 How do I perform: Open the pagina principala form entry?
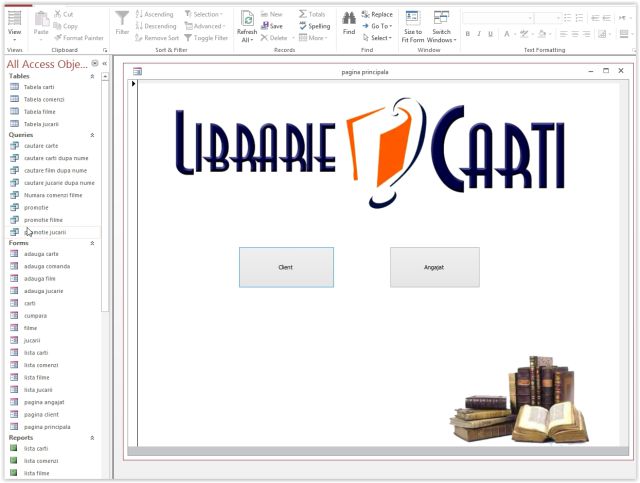tap(47, 427)
